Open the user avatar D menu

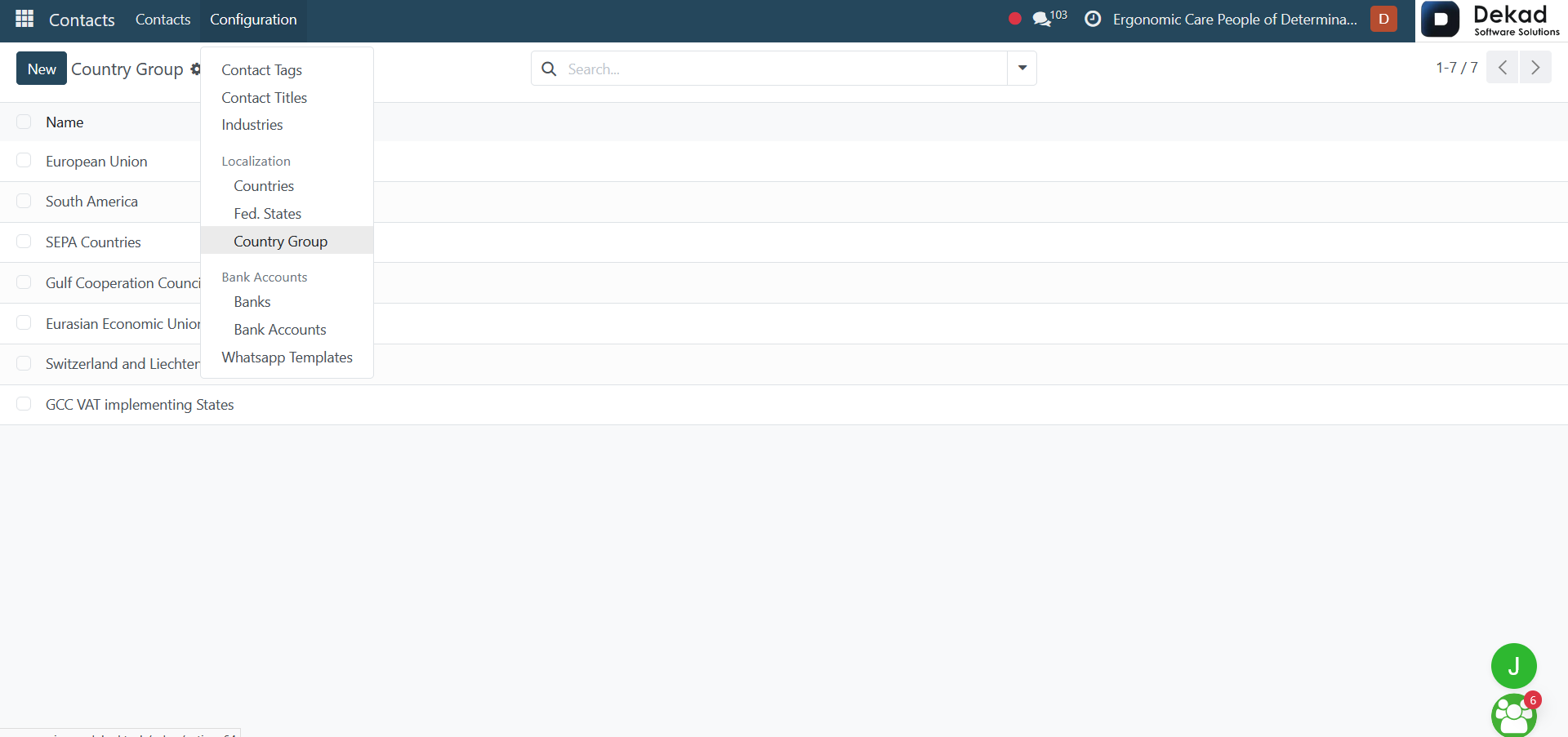(1383, 19)
